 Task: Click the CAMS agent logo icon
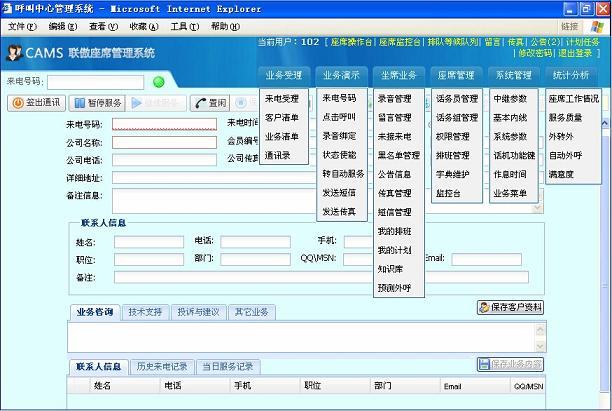pos(16,53)
